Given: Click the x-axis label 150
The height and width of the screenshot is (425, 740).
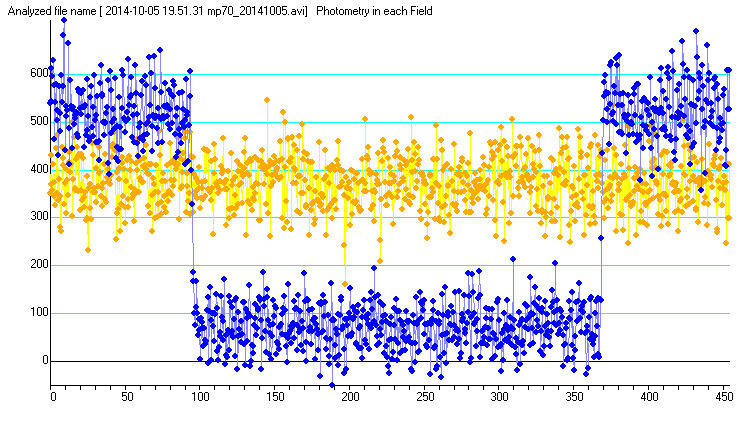Looking at the screenshot, I should (275, 397).
